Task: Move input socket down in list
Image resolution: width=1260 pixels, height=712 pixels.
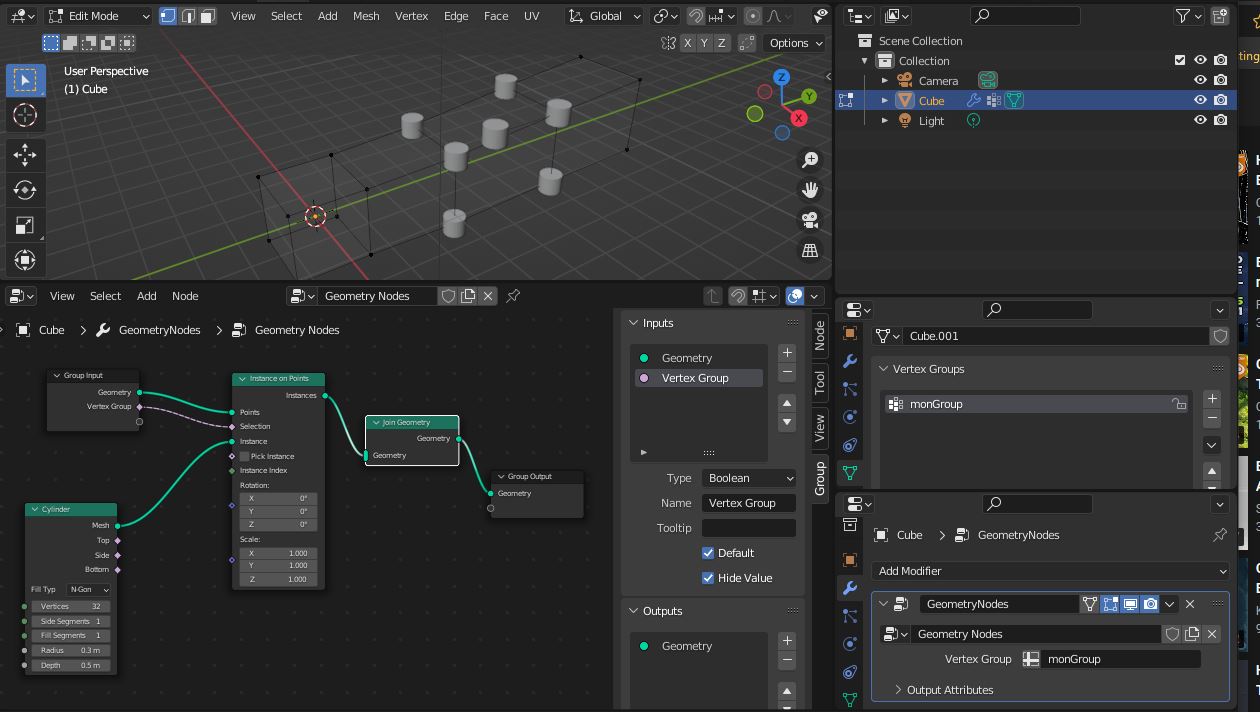Action: tap(787, 422)
